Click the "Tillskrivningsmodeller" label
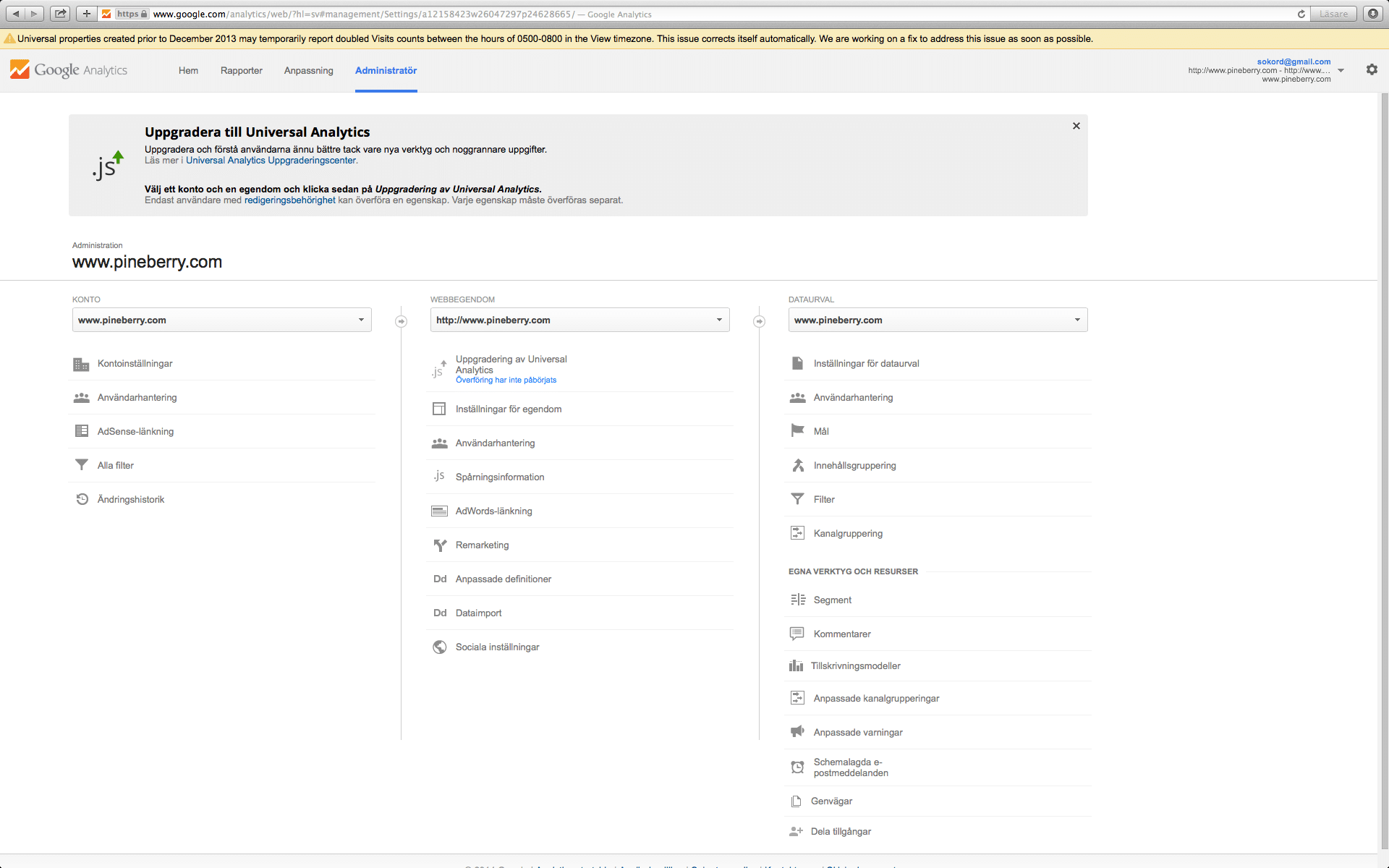This screenshot has width=1389, height=868. [x=856, y=665]
